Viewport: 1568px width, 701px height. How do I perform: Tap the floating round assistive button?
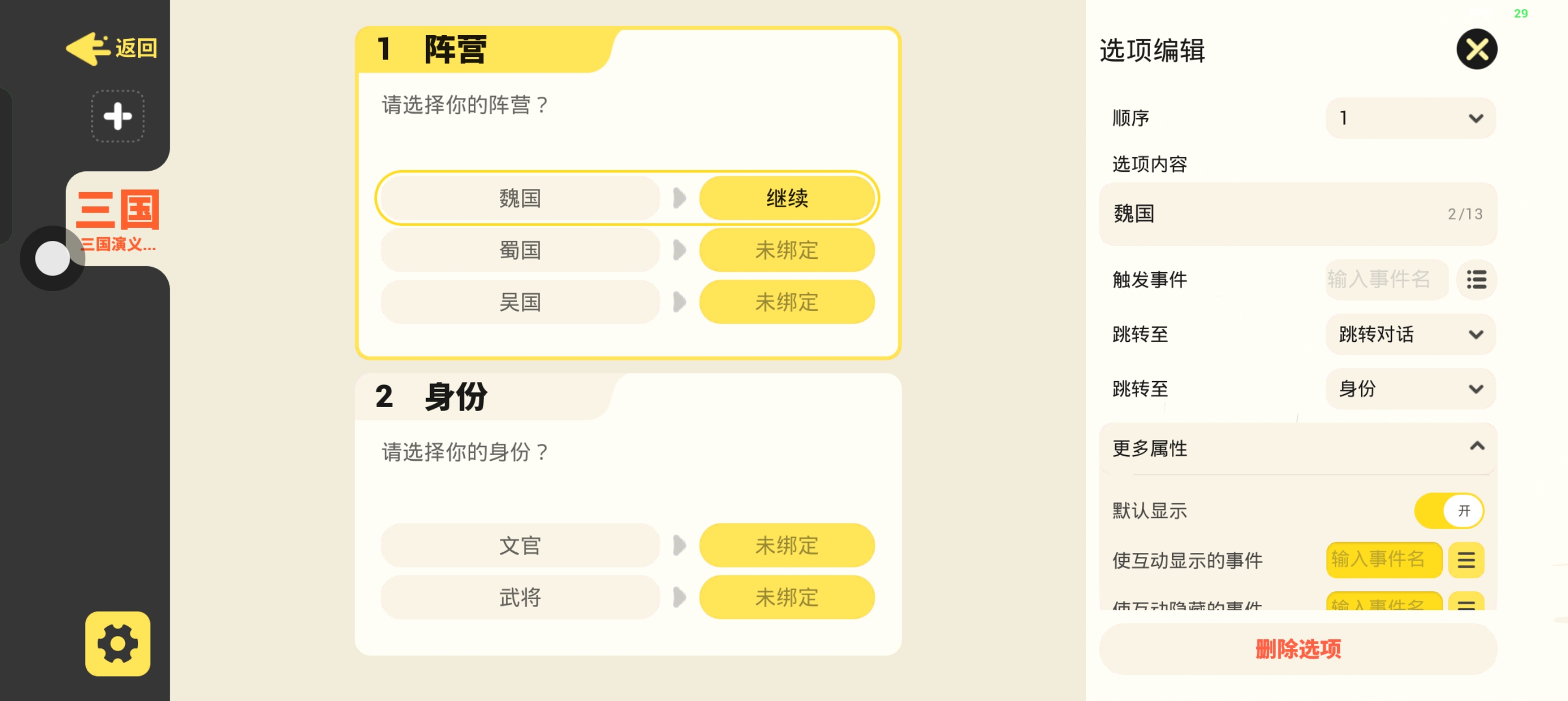point(53,258)
